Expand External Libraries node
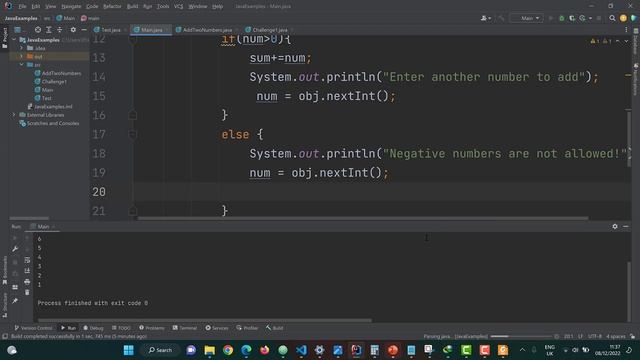640x360 pixels. coord(14,115)
